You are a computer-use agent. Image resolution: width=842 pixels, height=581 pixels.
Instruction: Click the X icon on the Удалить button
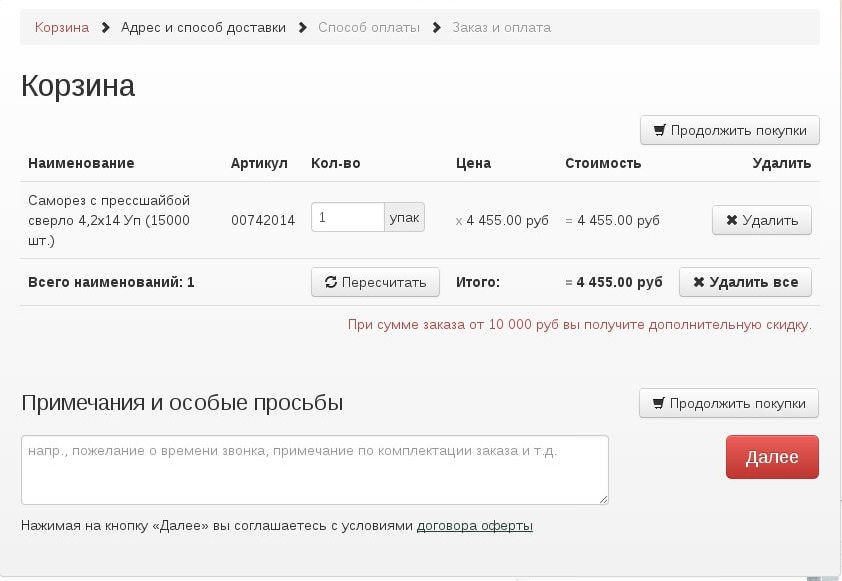[x=731, y=221]
